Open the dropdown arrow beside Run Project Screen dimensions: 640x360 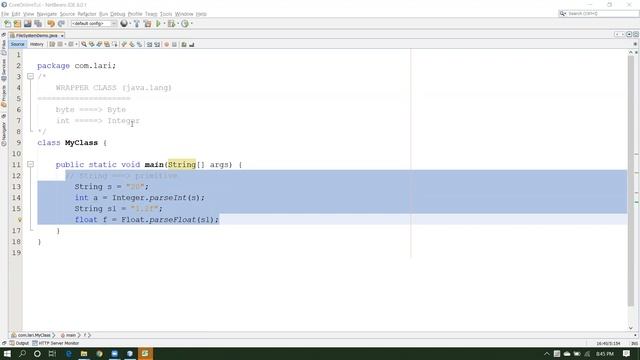[164, 24]
